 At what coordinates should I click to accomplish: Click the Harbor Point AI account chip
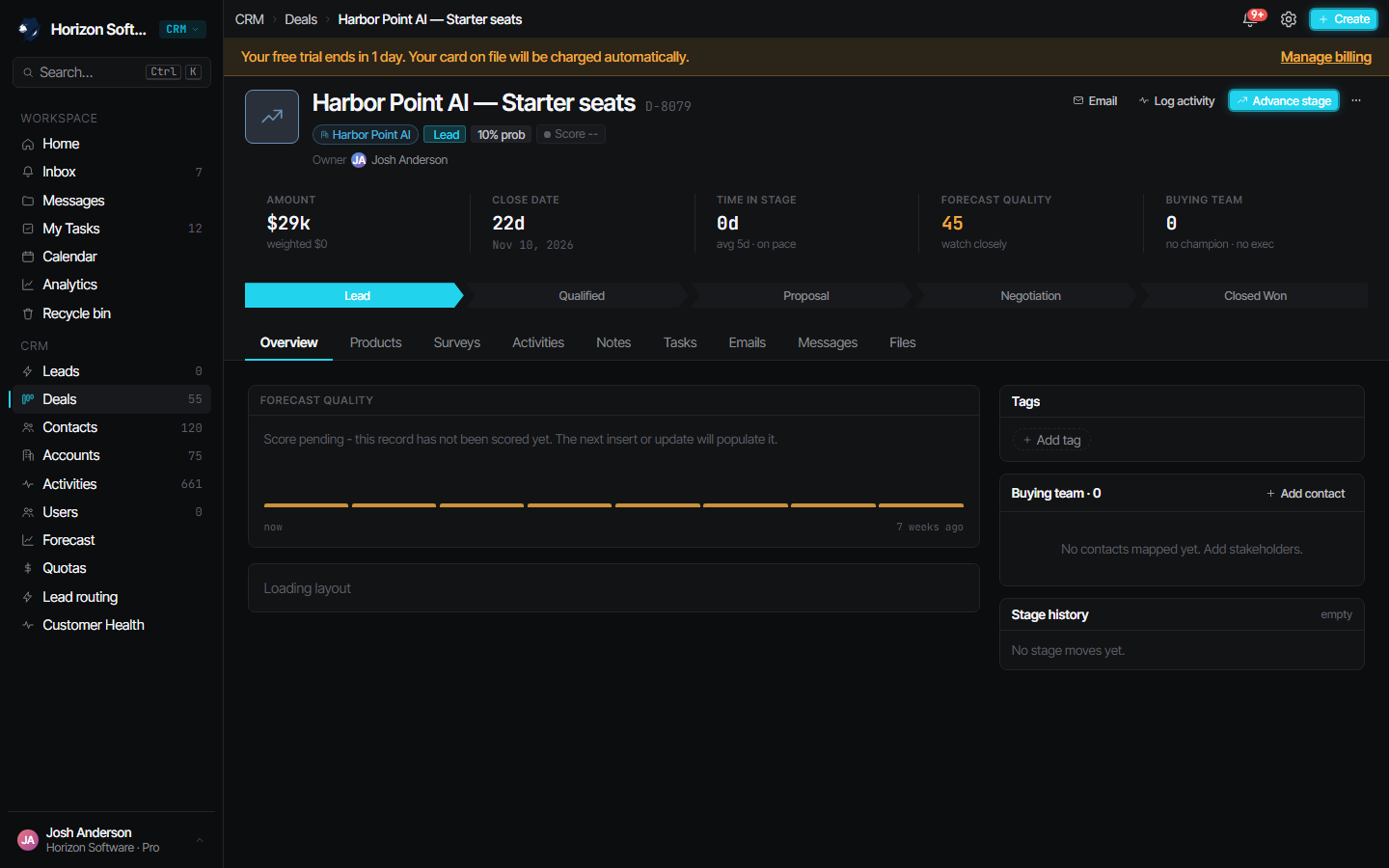coord(366,134)
